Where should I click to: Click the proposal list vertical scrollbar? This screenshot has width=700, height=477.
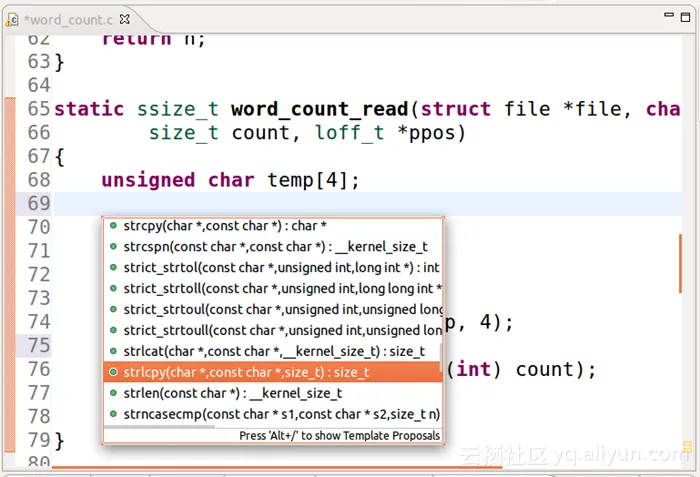pos(440,355)
